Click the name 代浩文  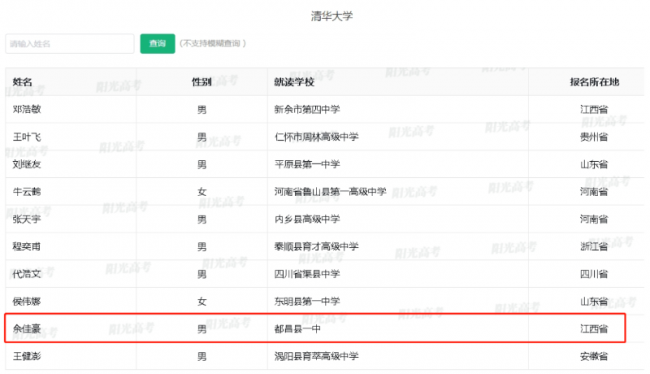tap(27, 274)
